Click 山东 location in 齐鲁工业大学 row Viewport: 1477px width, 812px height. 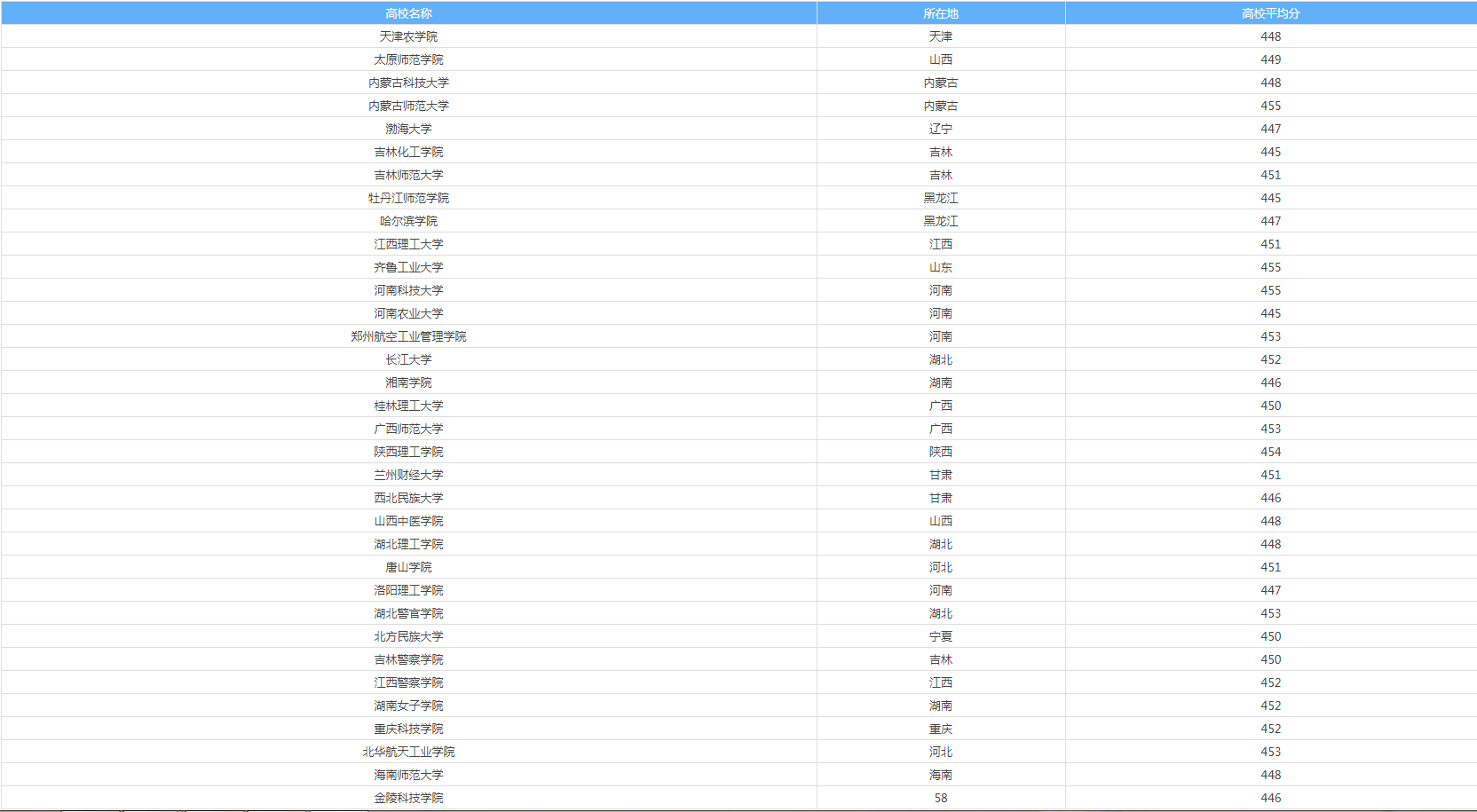tap(941, 267)
